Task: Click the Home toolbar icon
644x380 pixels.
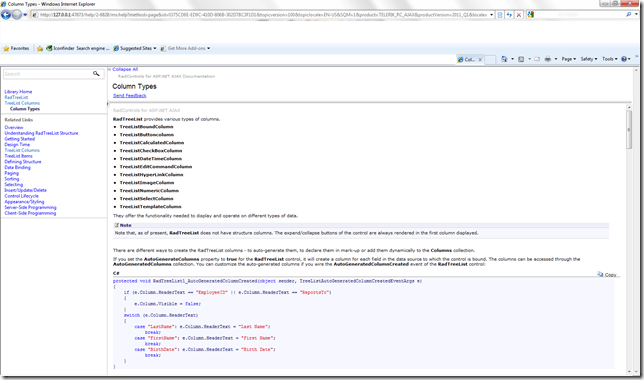Action: [504, 59]
